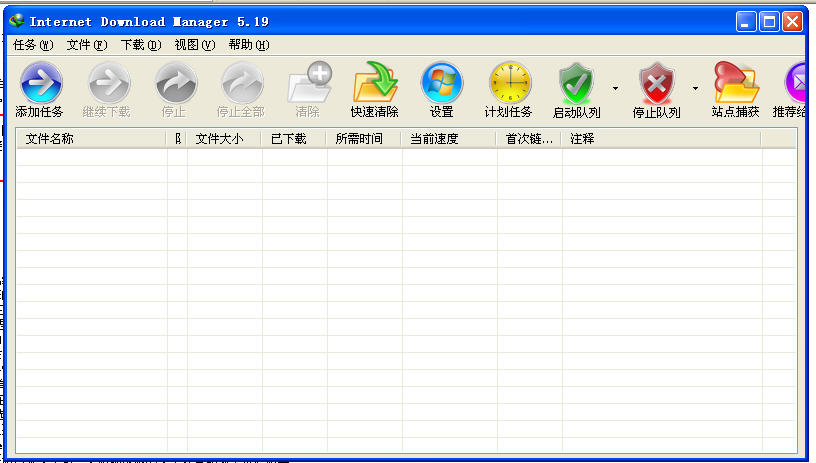
Task: Open the 帮助 (Help) menu
Action: pyautogui.click(x=248, y=45)
